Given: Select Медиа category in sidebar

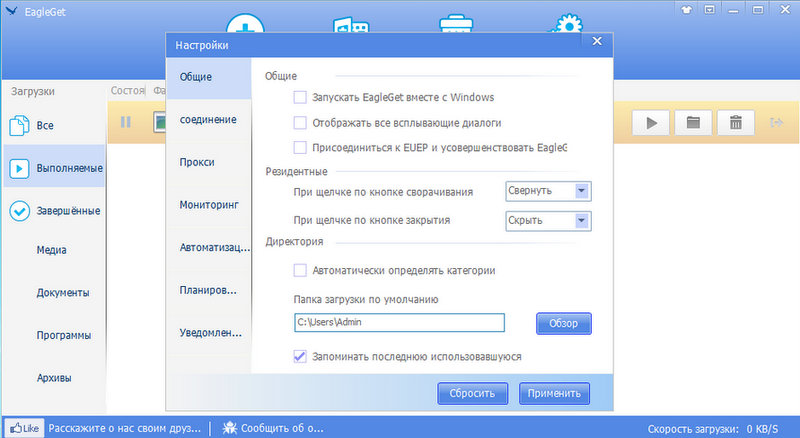Looking at the screenshot, I should pyautogui.click(x=52, y=250).
